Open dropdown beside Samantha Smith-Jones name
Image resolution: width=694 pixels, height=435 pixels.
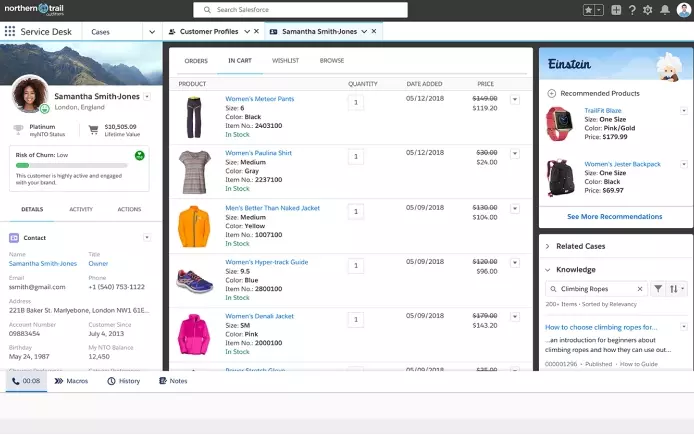(147, 96)
